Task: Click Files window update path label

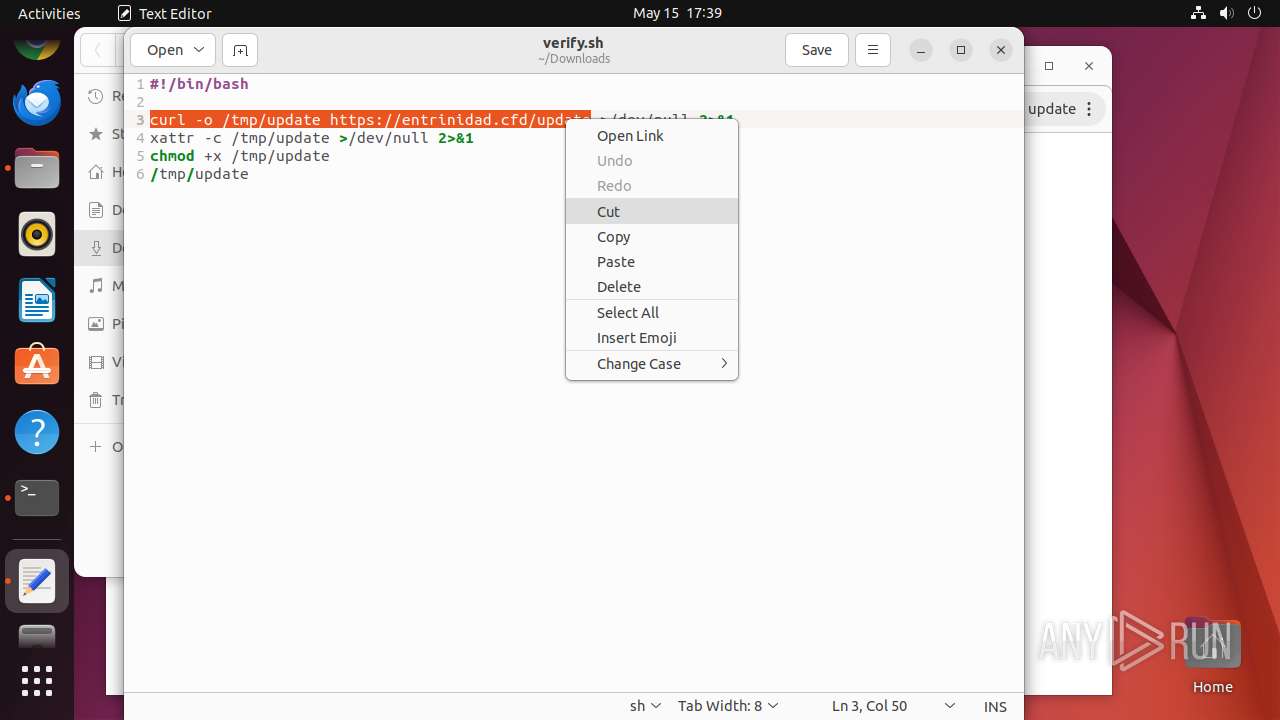Action: click(x=1052, y=109)
